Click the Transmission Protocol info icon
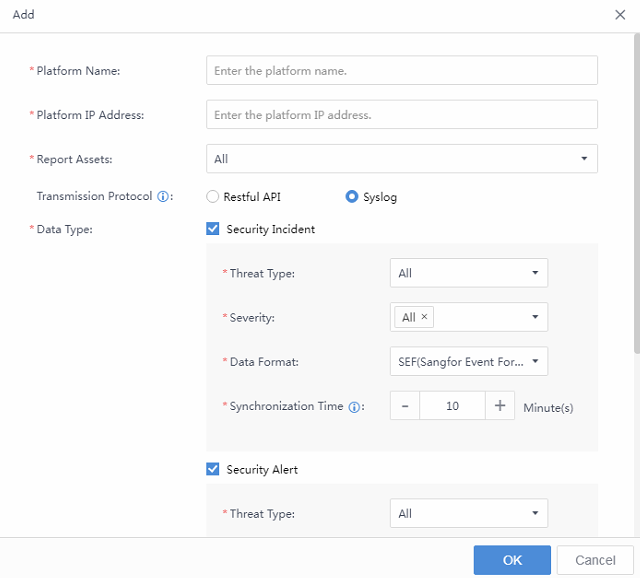The height and width of the screenshot is (578, 640). click(x=163, y=197)
